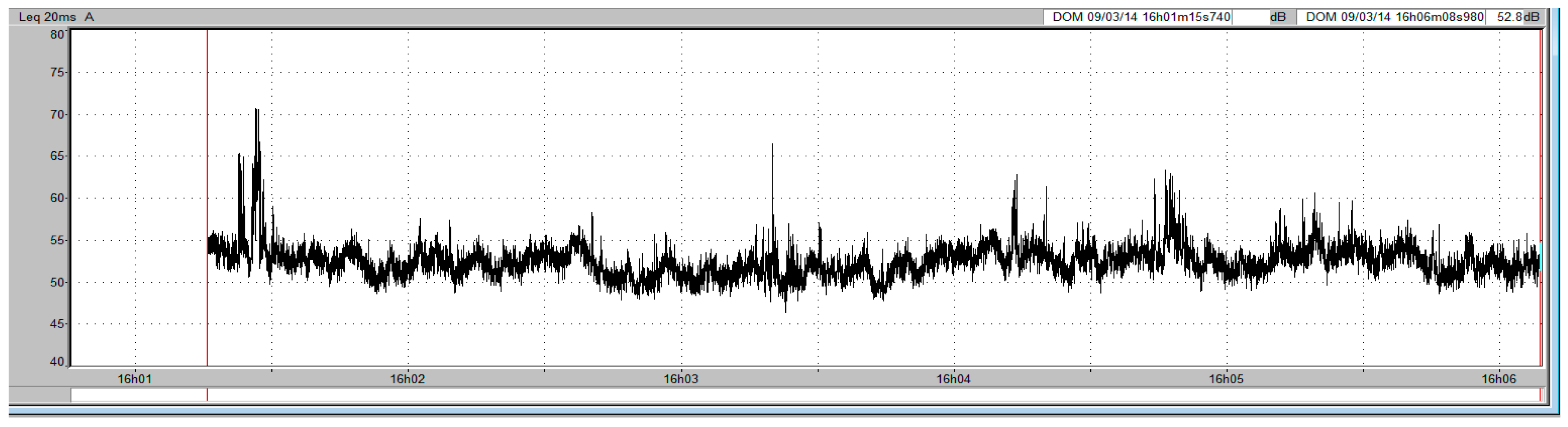Click the 16h01 time axis label
Viewport: 1568px width, 427px height.
click(x=134, y=379)
